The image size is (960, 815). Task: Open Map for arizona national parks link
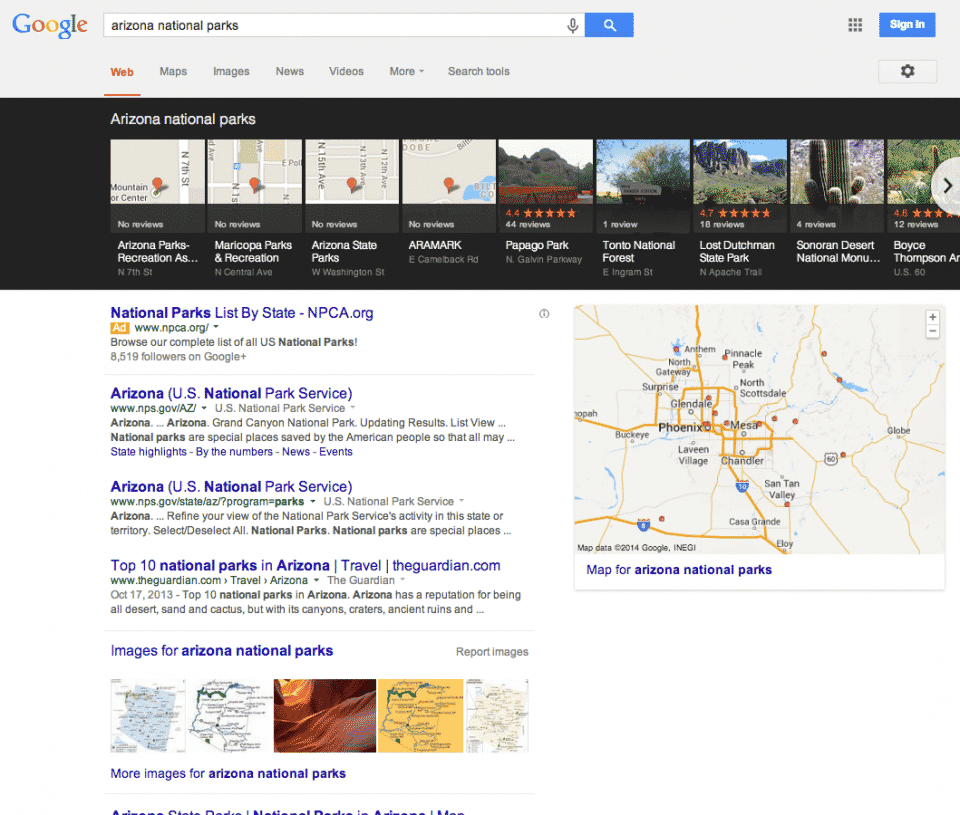(x=679, y=570)
